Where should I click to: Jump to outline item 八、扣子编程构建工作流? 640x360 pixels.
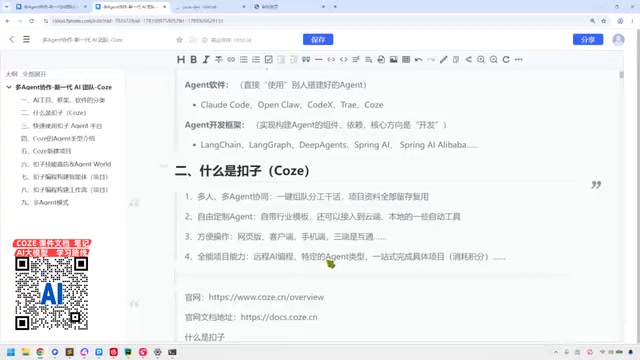point(64,190)
